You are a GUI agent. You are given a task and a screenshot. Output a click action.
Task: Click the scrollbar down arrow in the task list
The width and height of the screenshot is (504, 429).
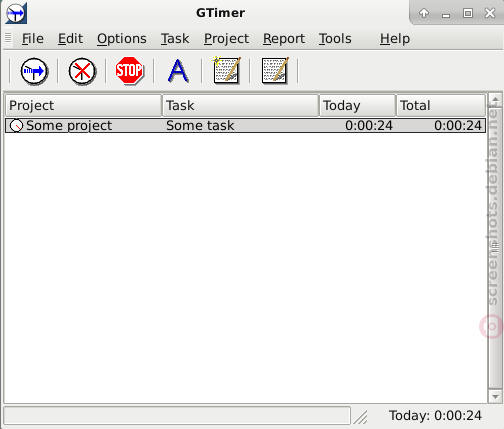click(495, 397)
